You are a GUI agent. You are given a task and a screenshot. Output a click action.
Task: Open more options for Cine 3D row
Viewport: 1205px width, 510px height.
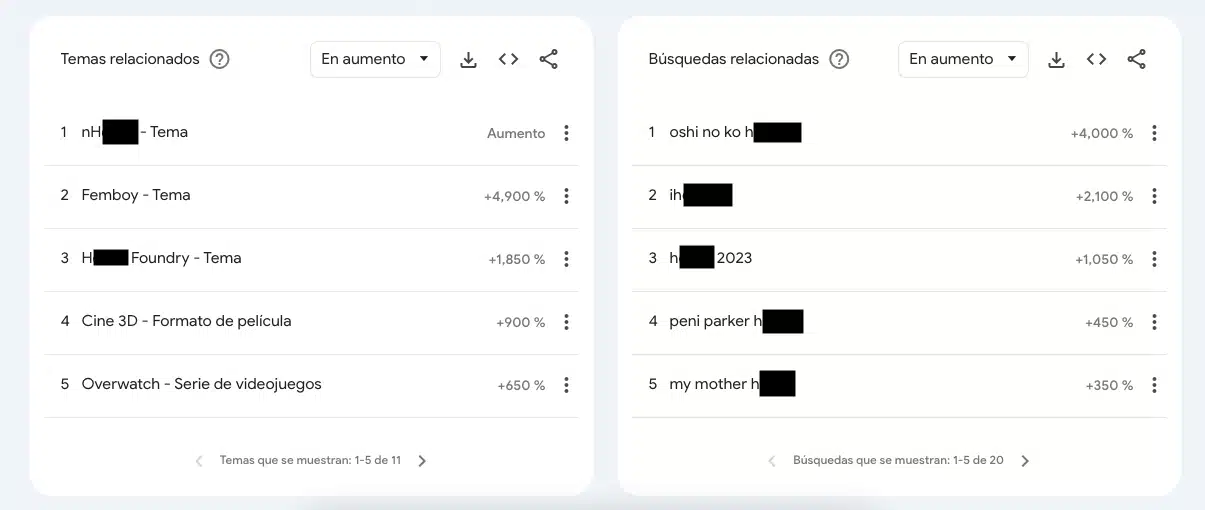566,322
